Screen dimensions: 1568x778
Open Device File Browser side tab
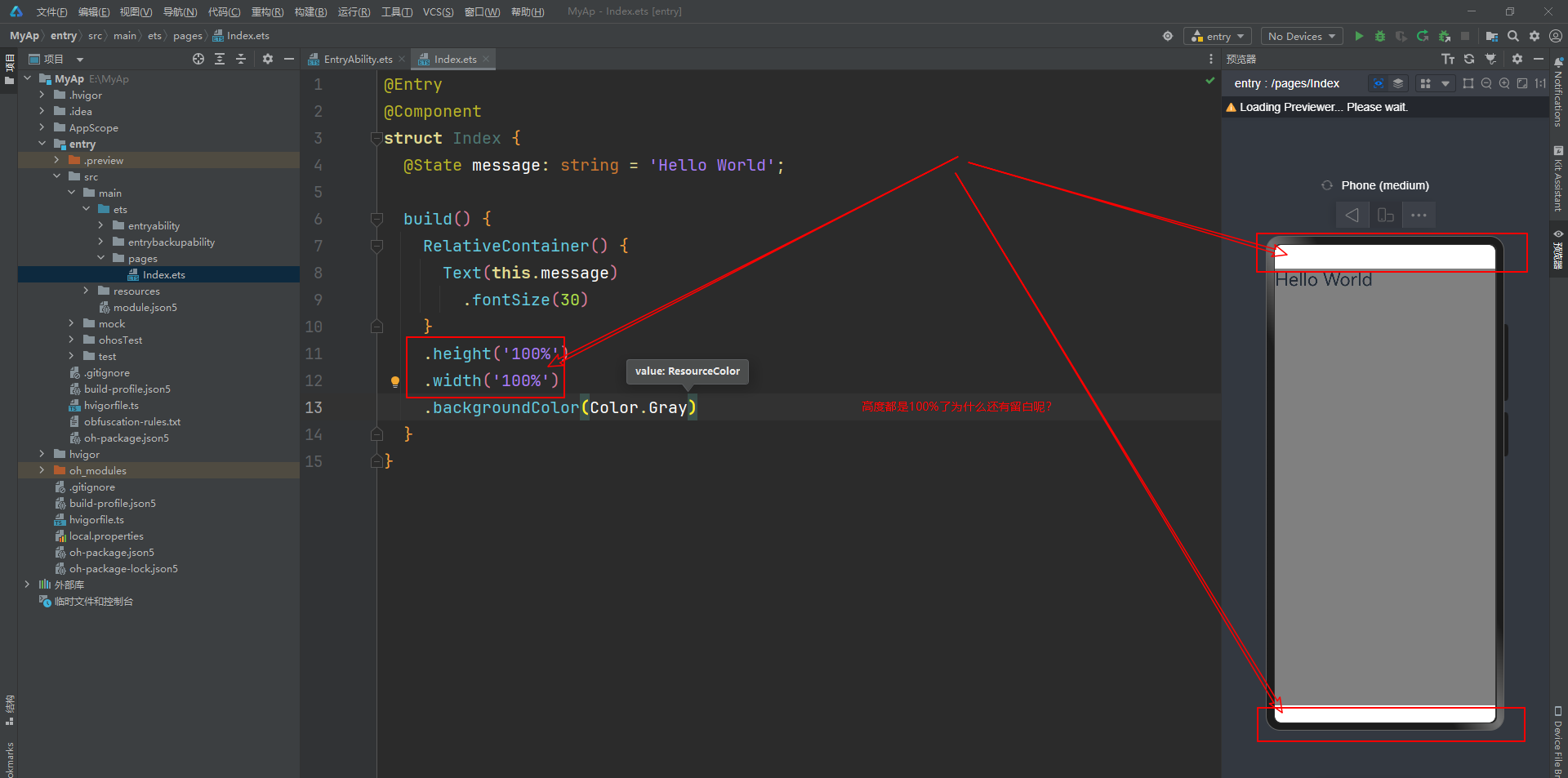click(1558, 741)
